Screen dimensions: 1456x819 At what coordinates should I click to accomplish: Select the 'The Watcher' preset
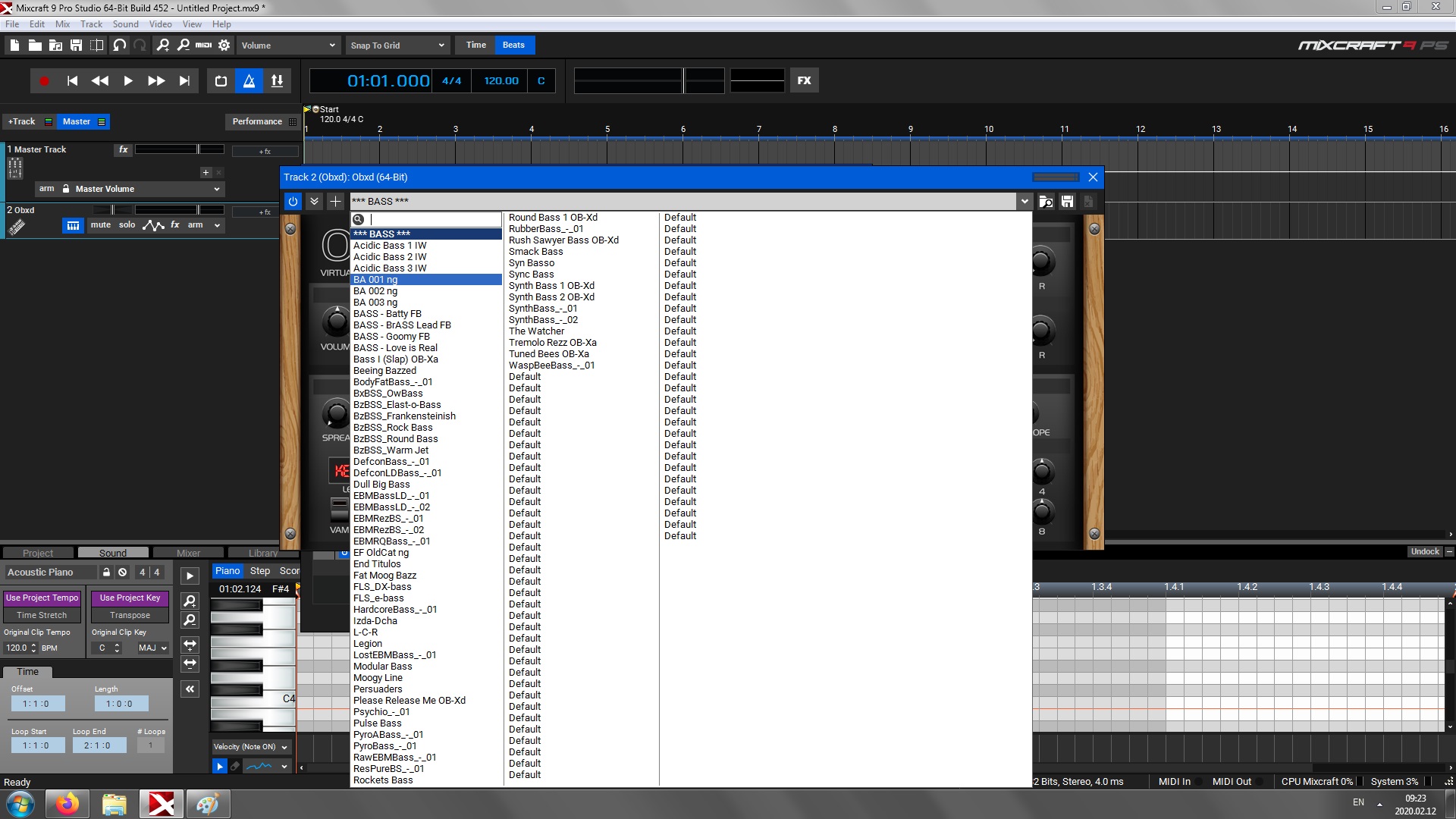click(536, 331)
